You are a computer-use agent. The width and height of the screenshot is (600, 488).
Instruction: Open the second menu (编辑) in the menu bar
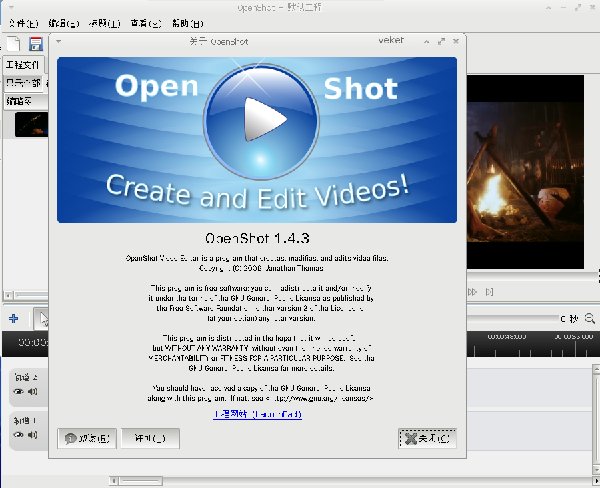(x=64, y=23)
